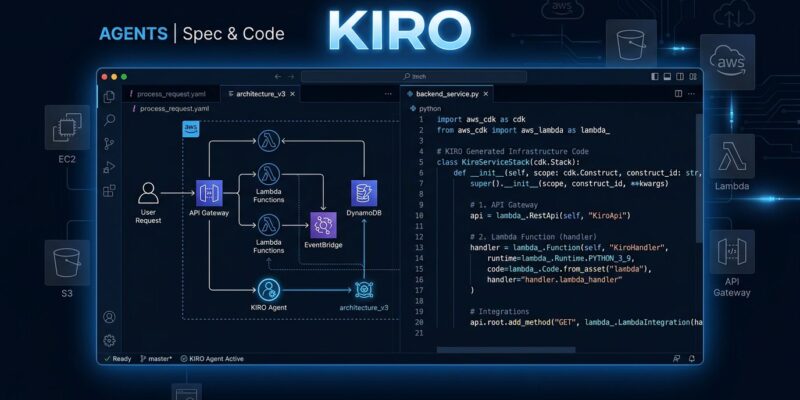Open the Search magnifier in activity bar

point(109,120)
